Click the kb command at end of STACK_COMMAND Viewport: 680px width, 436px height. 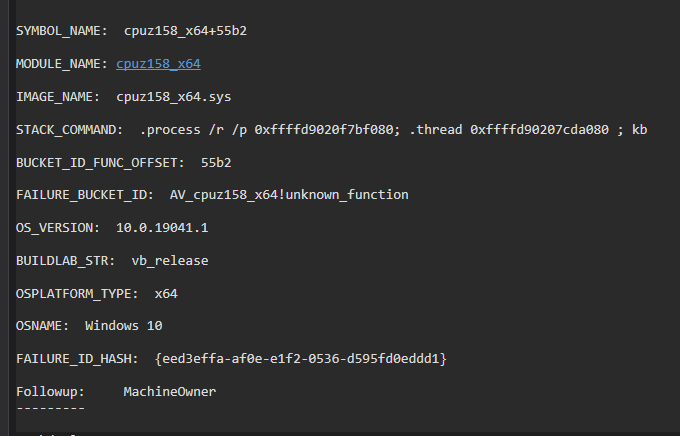coord(639,130)
